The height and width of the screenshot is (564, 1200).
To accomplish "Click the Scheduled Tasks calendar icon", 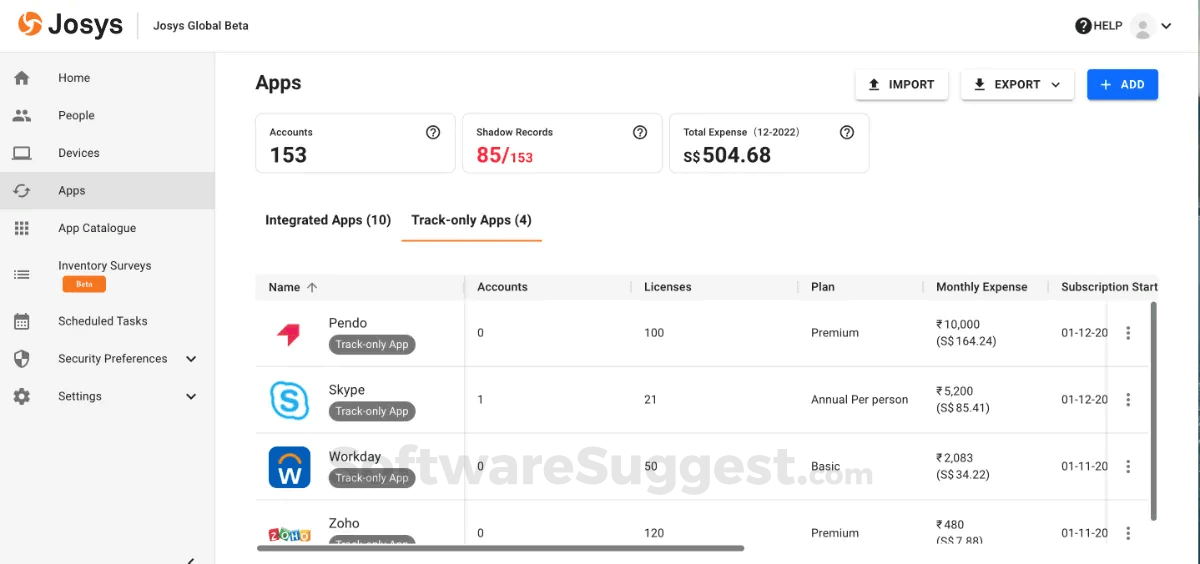I will pyautogui.click(x=22, y=321).
